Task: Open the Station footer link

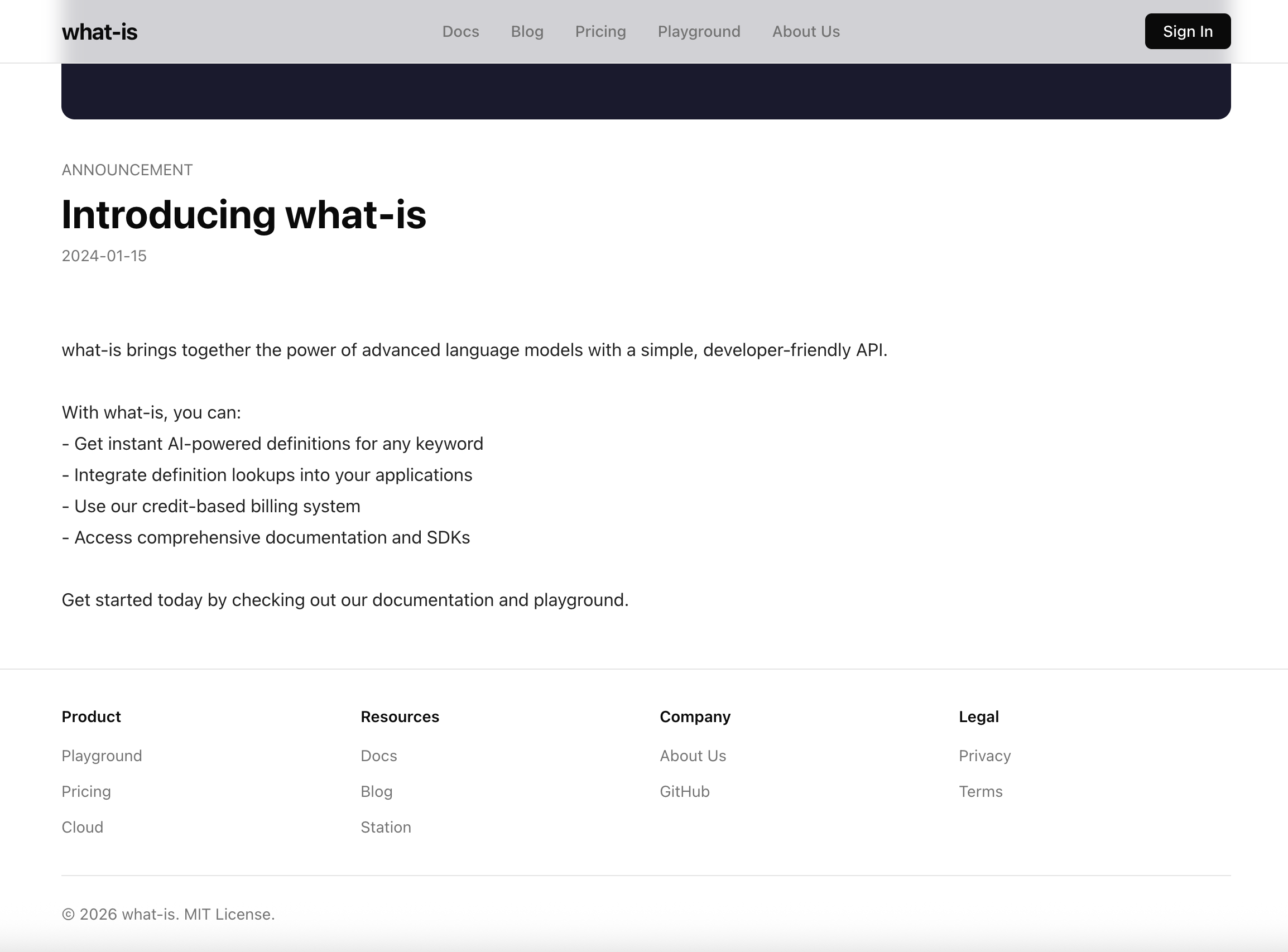Action: [386, 827]
